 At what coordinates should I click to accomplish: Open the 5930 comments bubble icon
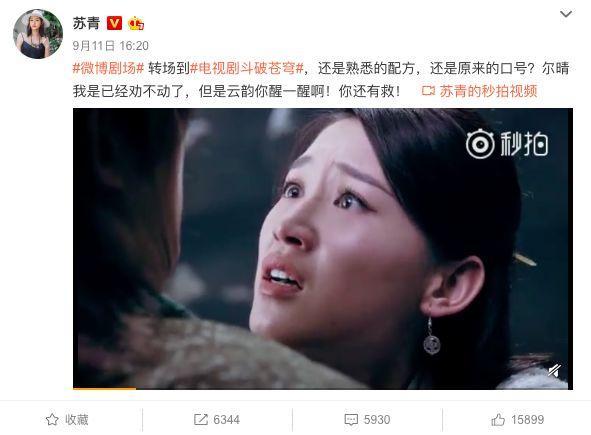click(x=351, y=420)
